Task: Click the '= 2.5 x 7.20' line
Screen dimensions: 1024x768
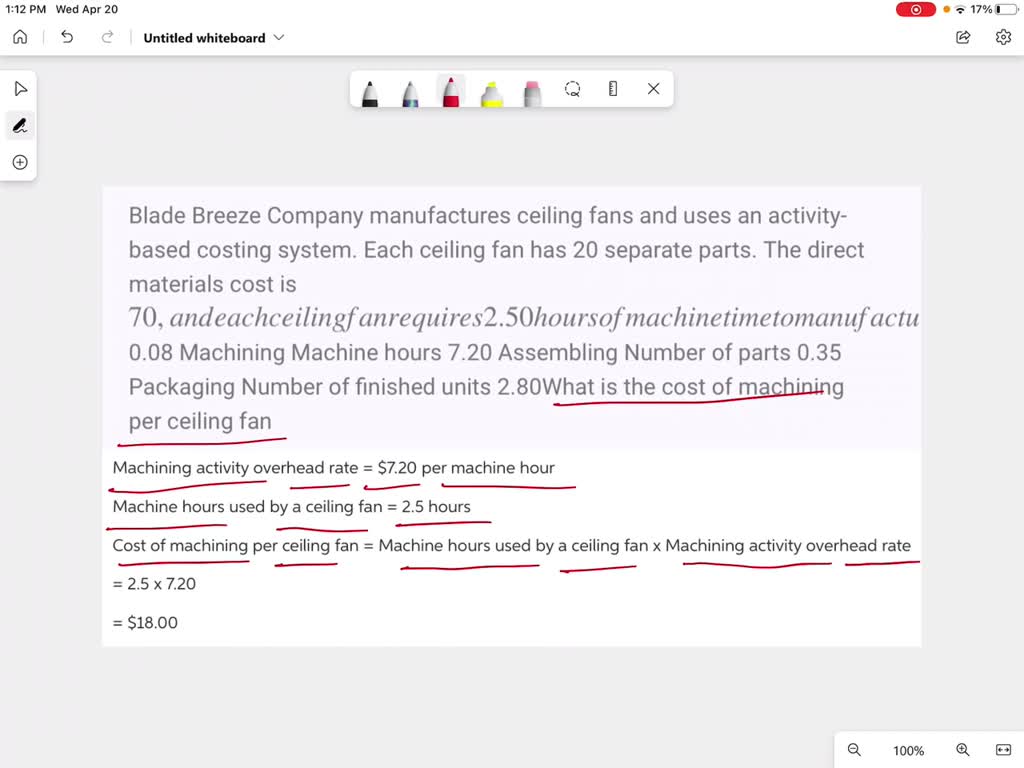Action: [154, 584]
